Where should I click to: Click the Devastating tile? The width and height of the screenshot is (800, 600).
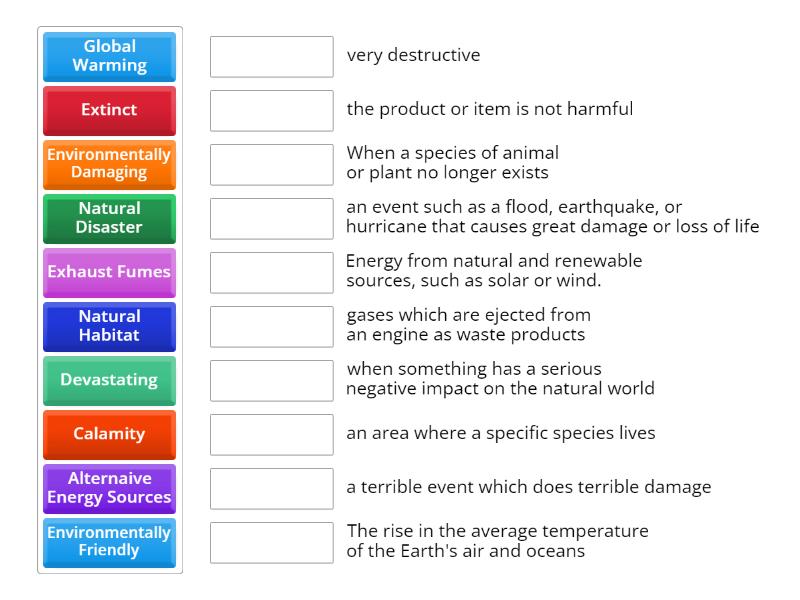[109, 381]
